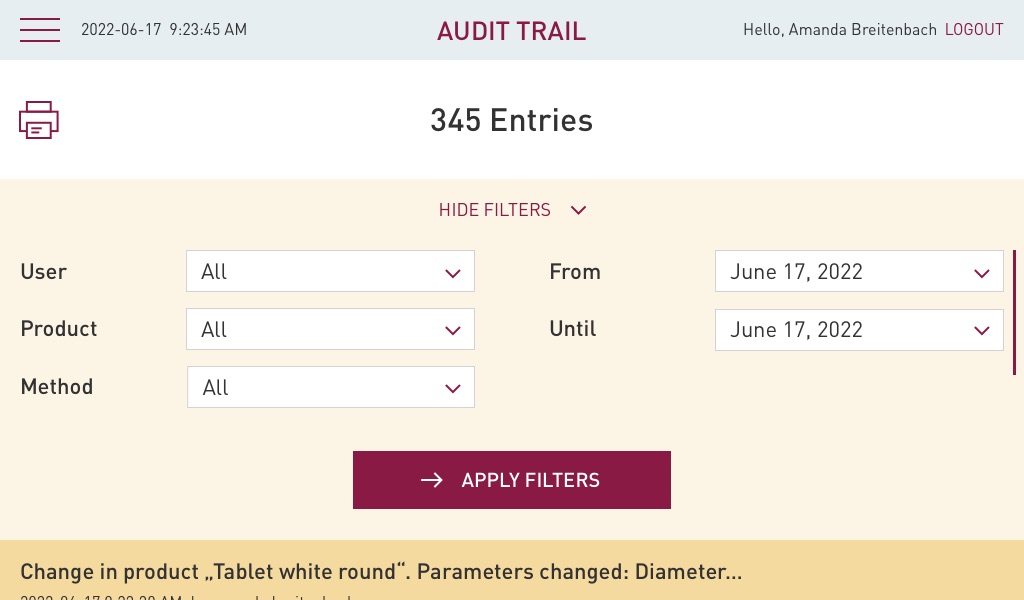Click the Method filter label

point(57,387)
